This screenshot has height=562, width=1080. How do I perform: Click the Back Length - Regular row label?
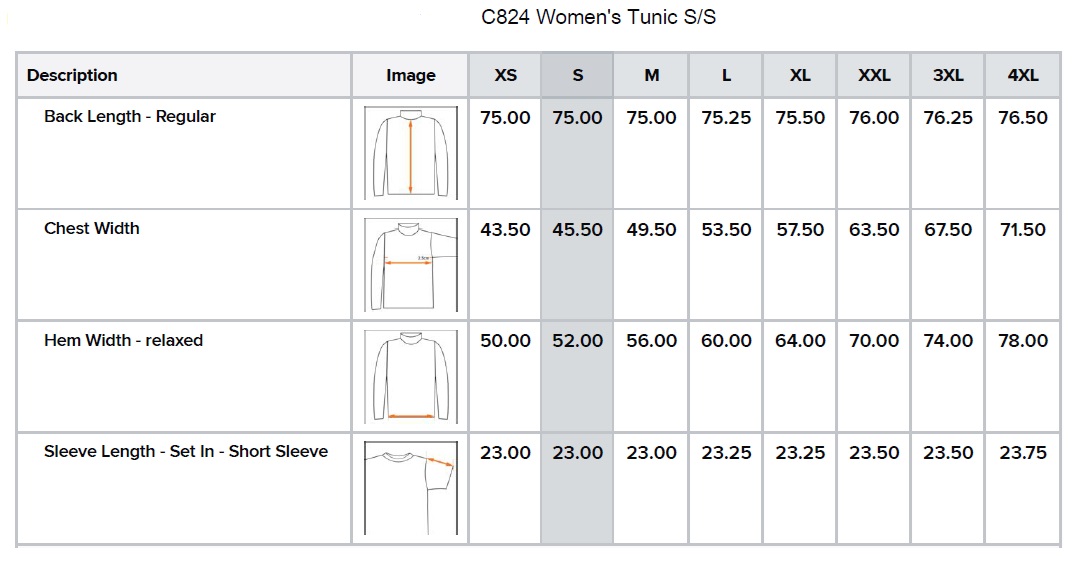point(130,116)
